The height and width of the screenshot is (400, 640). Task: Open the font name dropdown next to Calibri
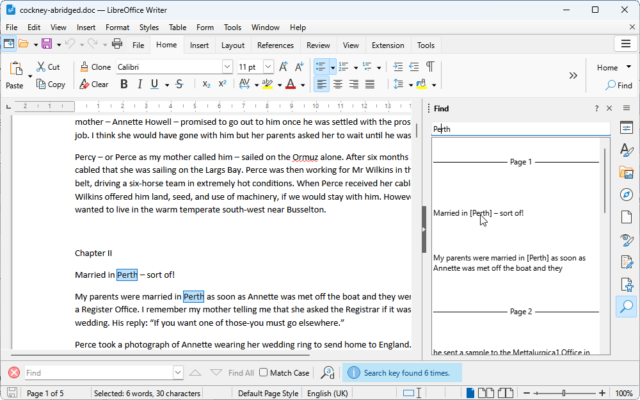(227, 67)
